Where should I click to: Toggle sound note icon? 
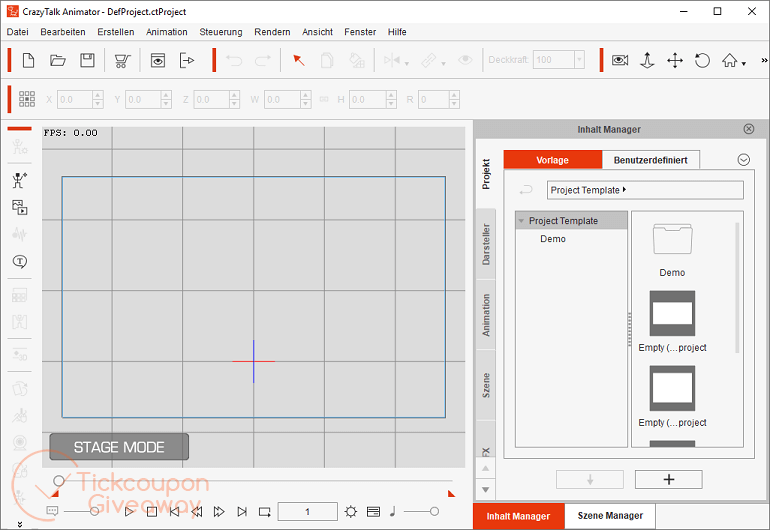(392, 512)
